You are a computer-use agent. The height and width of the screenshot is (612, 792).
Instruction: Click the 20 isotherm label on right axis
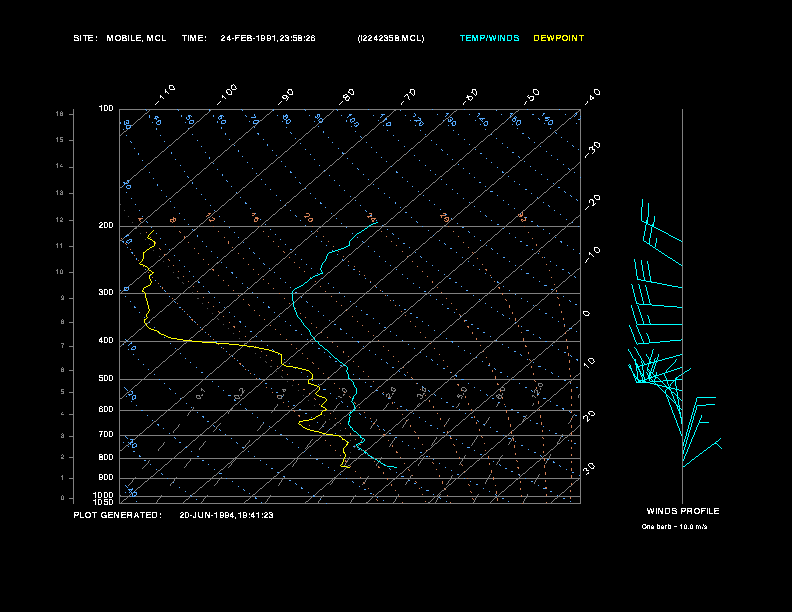589,416
